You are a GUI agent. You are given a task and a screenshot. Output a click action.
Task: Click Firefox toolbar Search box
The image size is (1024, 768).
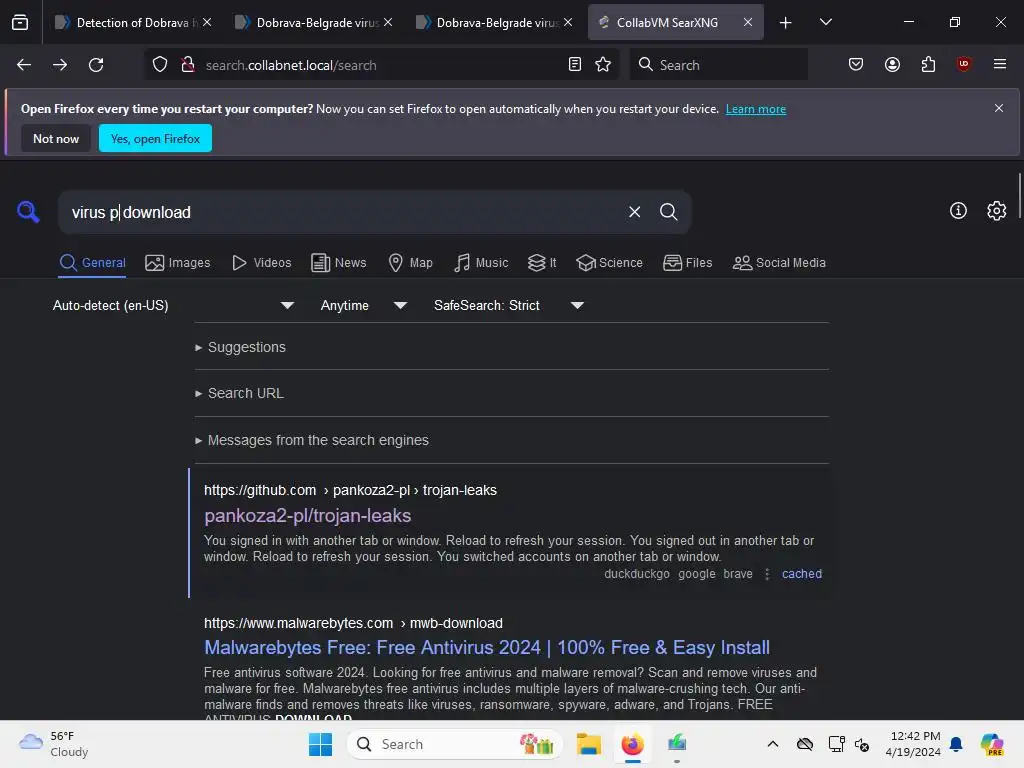(718, 65)
